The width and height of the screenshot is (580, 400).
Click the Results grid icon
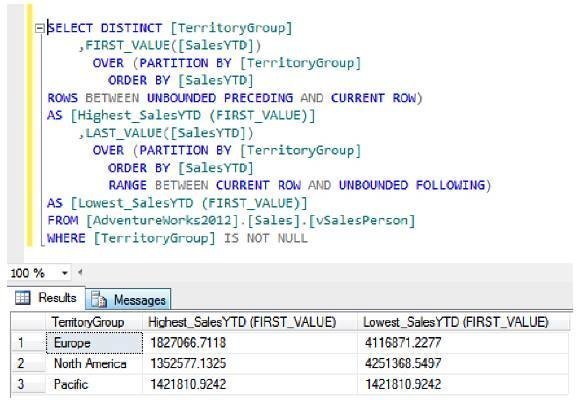23,298
